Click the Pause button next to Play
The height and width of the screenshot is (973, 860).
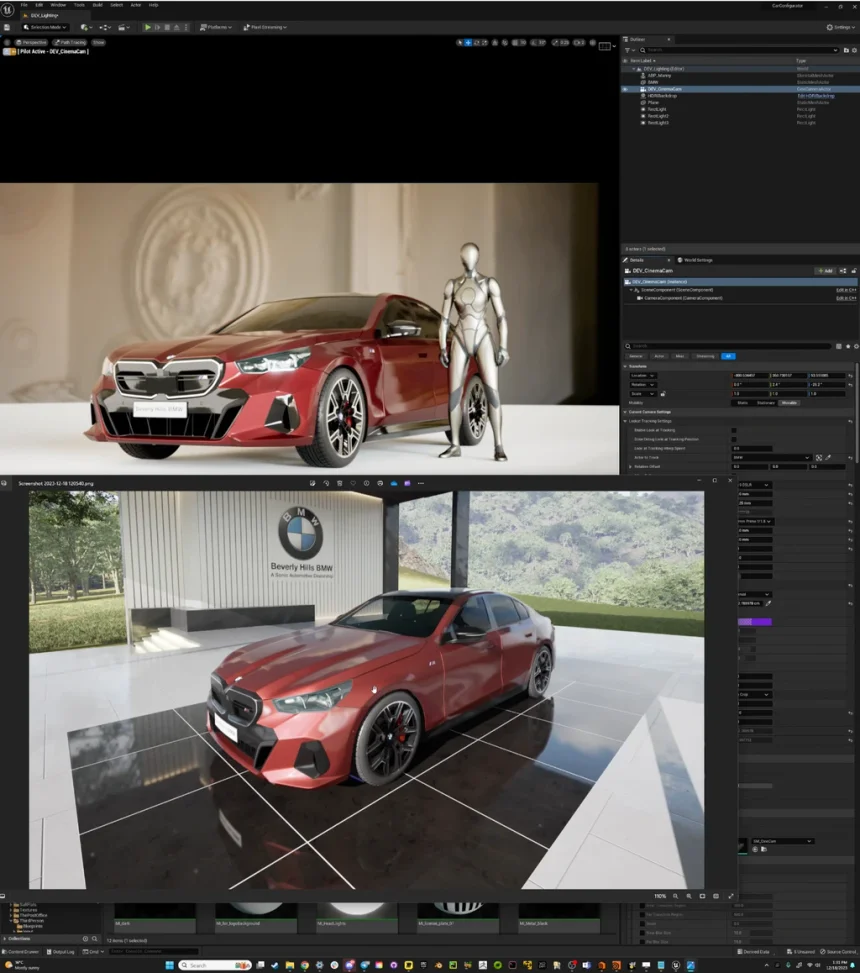[158, 27]
